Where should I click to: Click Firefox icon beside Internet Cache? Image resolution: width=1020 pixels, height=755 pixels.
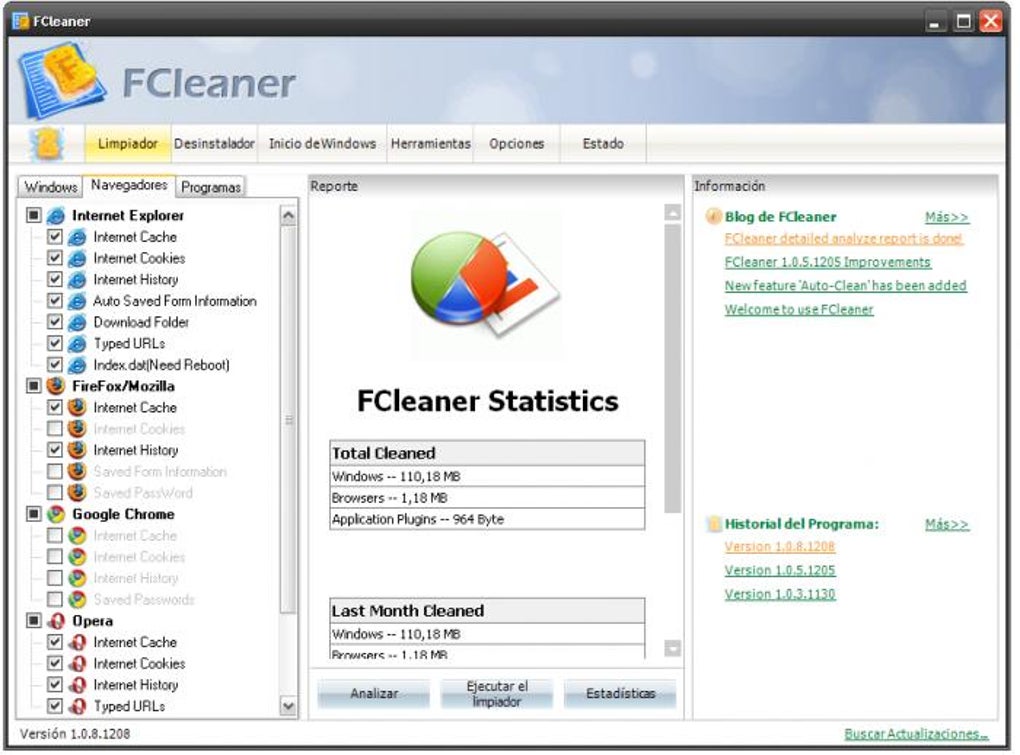coord(77,407)
